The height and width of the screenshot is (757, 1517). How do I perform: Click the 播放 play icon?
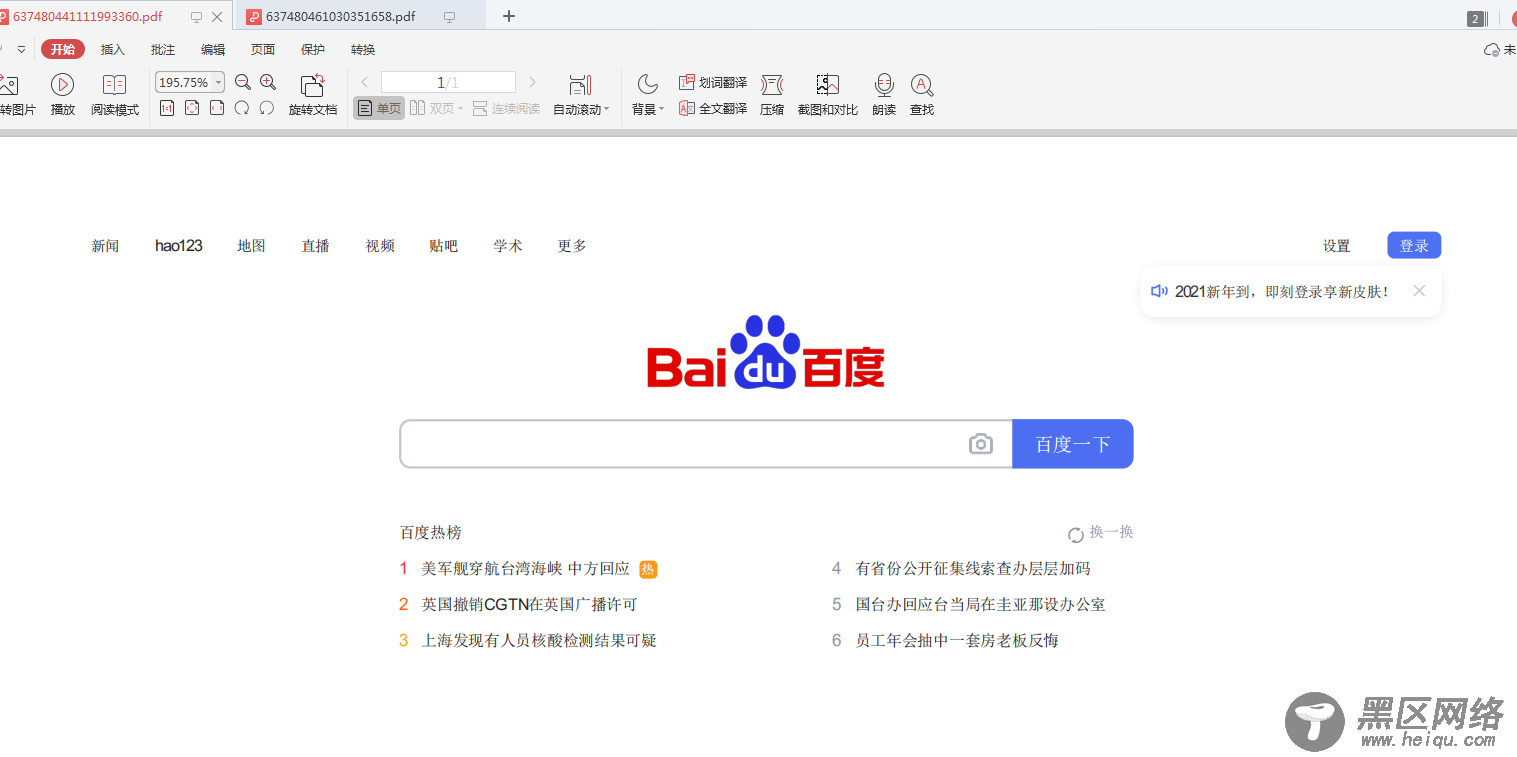tap(62, 84)
